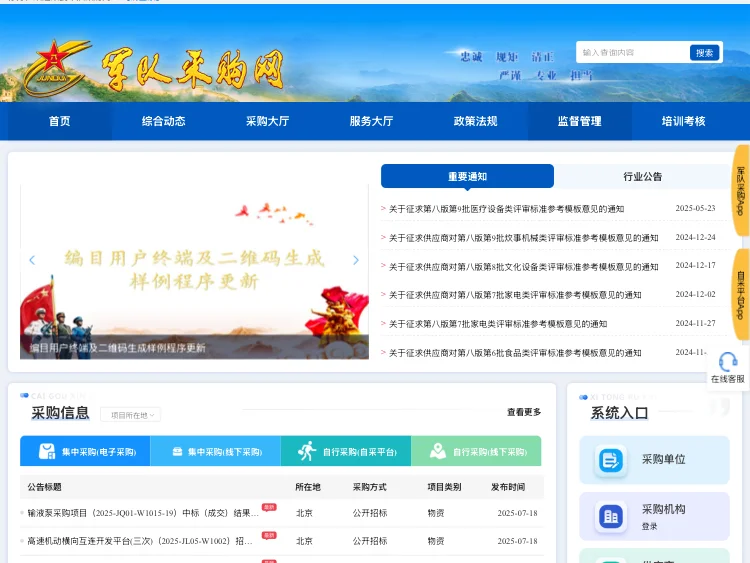Click the 项目类别 column header
750x563 pixels.
click(x=444, y=487)
